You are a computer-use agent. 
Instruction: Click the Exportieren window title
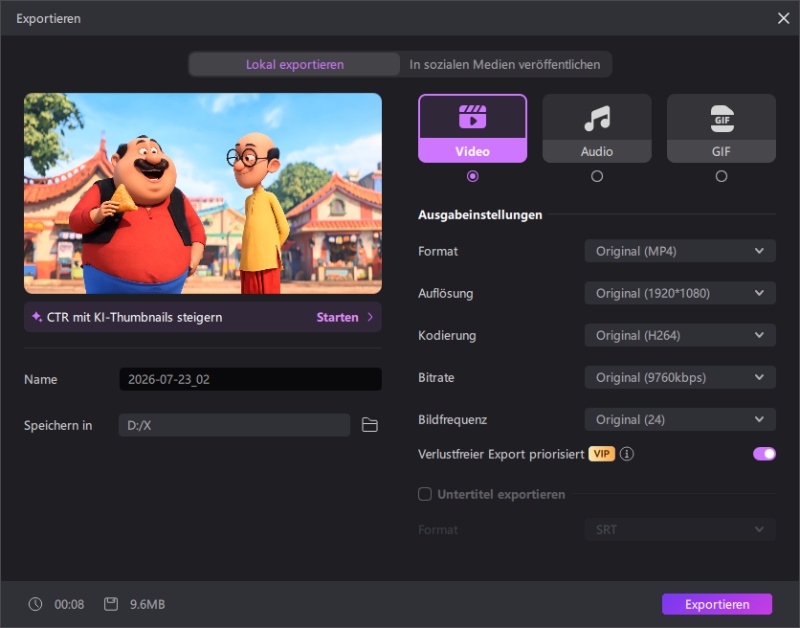[48, 18]
